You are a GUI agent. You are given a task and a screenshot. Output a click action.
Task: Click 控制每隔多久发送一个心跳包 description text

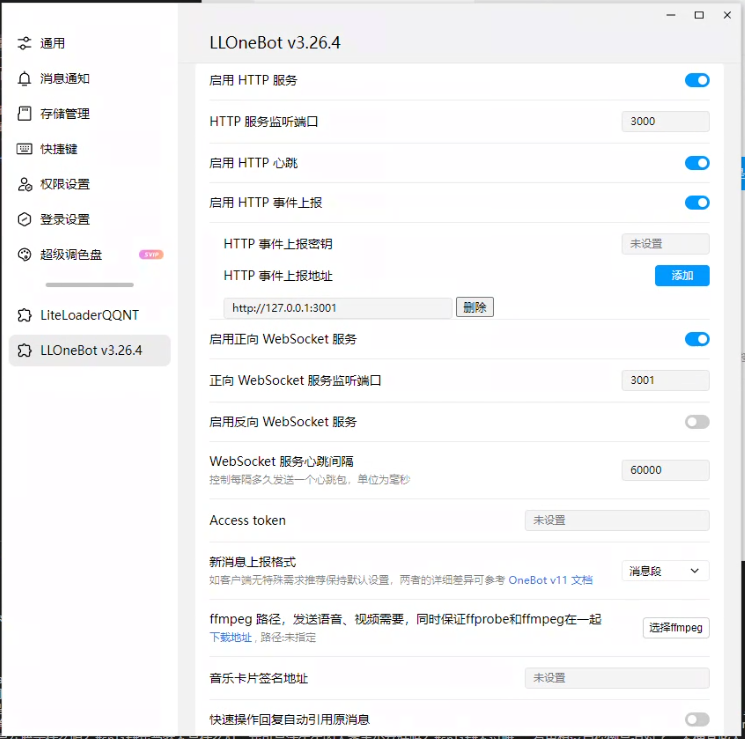[x=309, y=480]
